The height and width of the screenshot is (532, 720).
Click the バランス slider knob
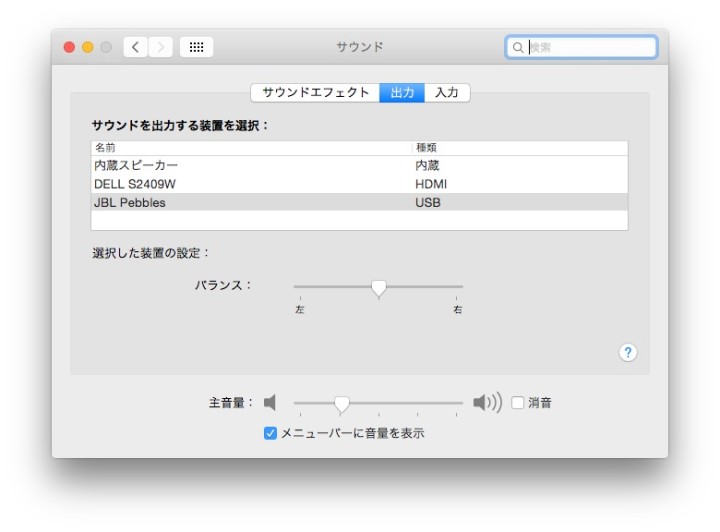pos(378,288)
